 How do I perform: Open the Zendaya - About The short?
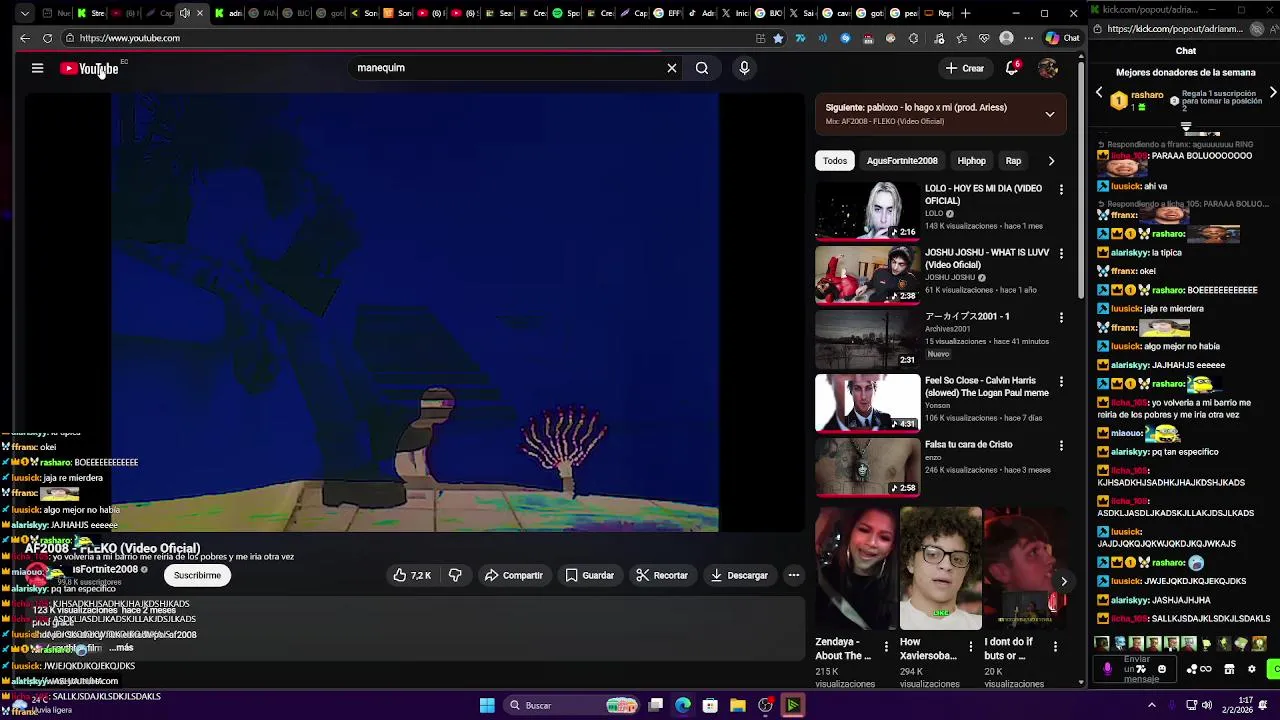[x=855, y=568]
